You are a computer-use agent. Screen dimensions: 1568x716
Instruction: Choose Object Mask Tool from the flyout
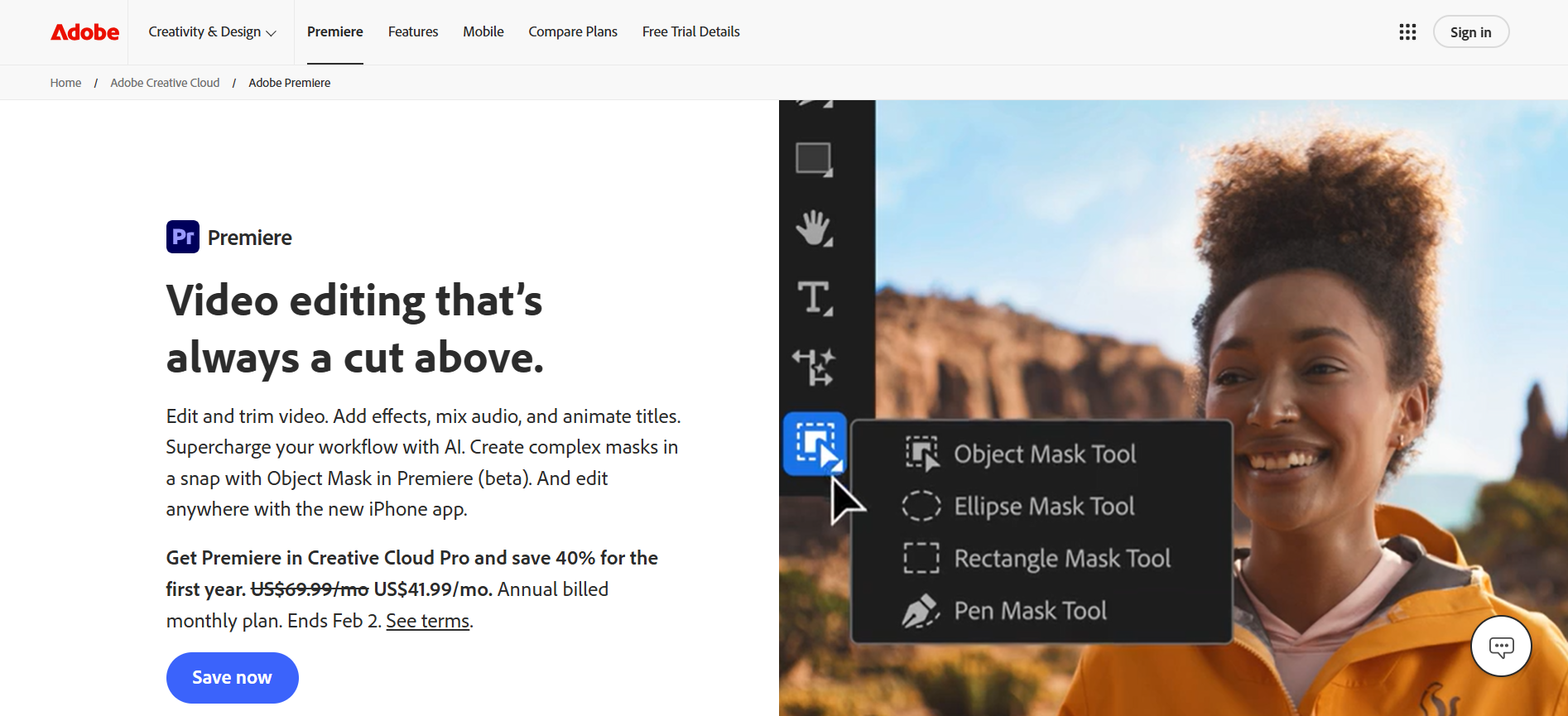(x=1045, y=454)
